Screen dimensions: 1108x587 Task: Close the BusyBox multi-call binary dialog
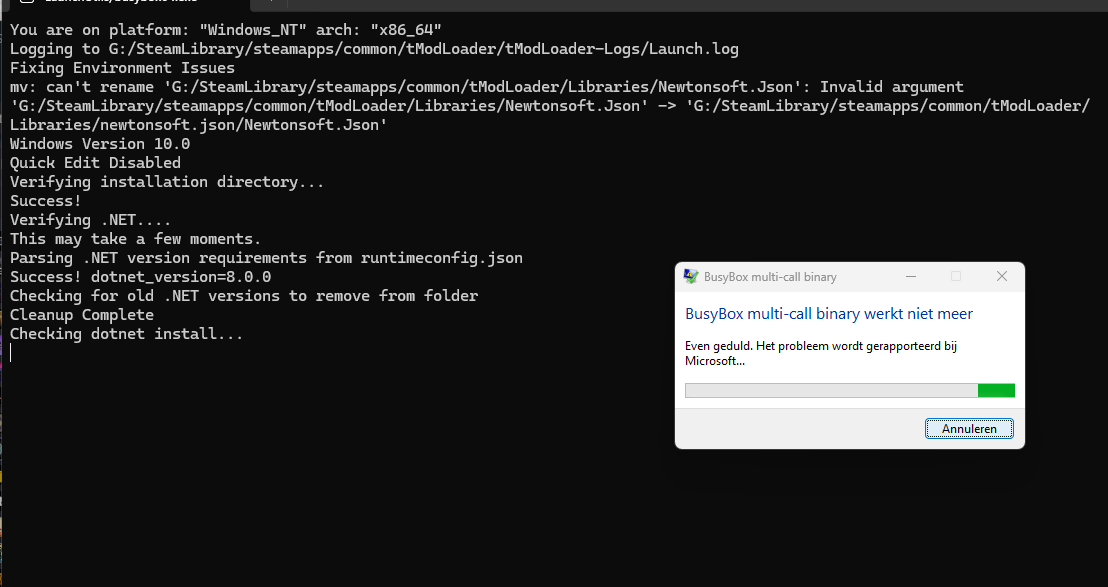tap(1001, 276)
